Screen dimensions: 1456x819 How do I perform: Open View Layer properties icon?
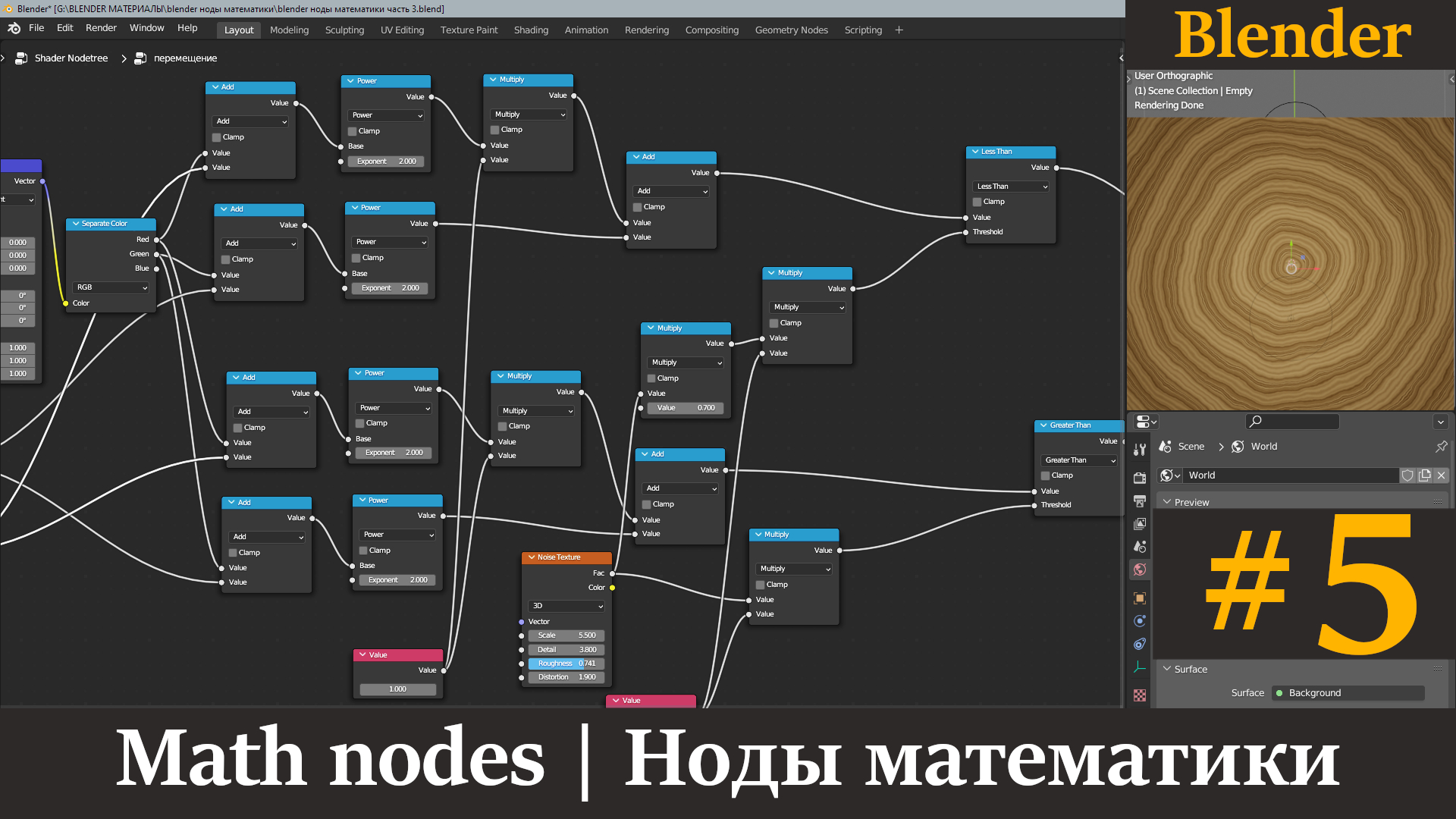click(1140, 522)
